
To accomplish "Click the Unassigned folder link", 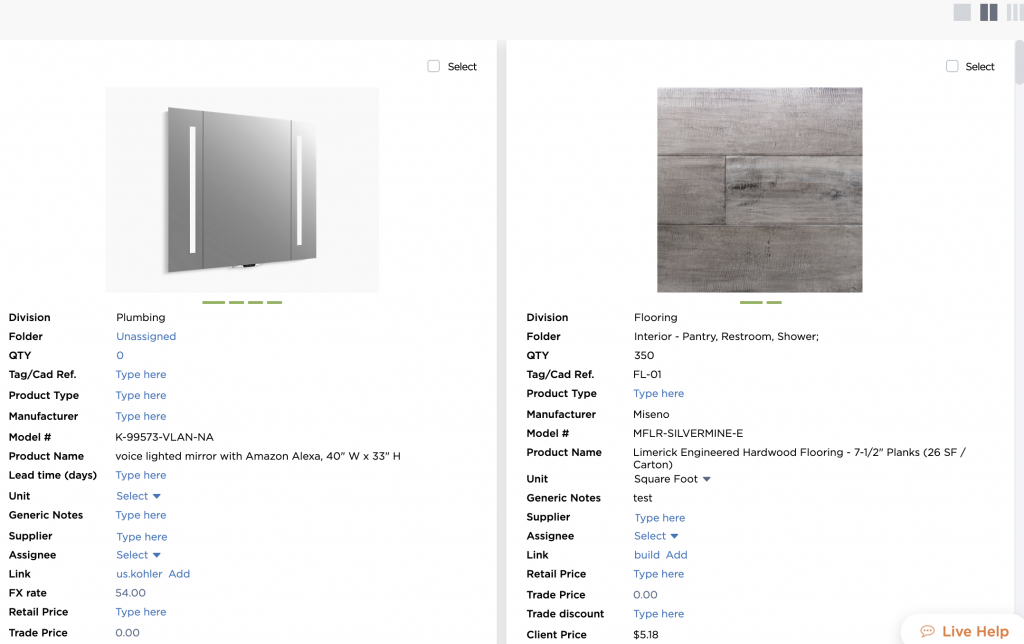I will coord(145,336).
